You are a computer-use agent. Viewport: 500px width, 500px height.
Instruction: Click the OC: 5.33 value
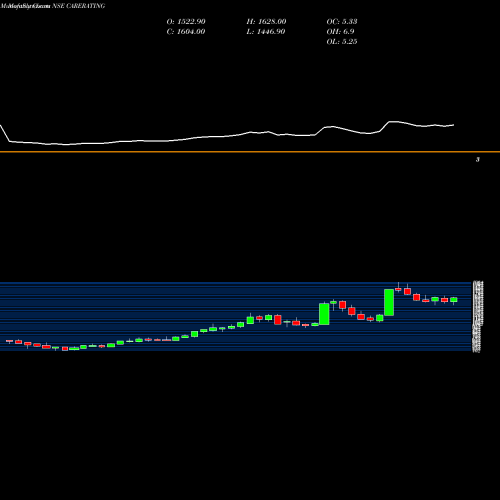(x=342, y=22)
